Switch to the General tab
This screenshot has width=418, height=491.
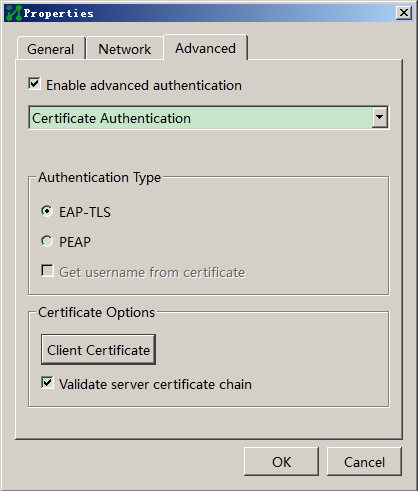[x=51, y=49]
